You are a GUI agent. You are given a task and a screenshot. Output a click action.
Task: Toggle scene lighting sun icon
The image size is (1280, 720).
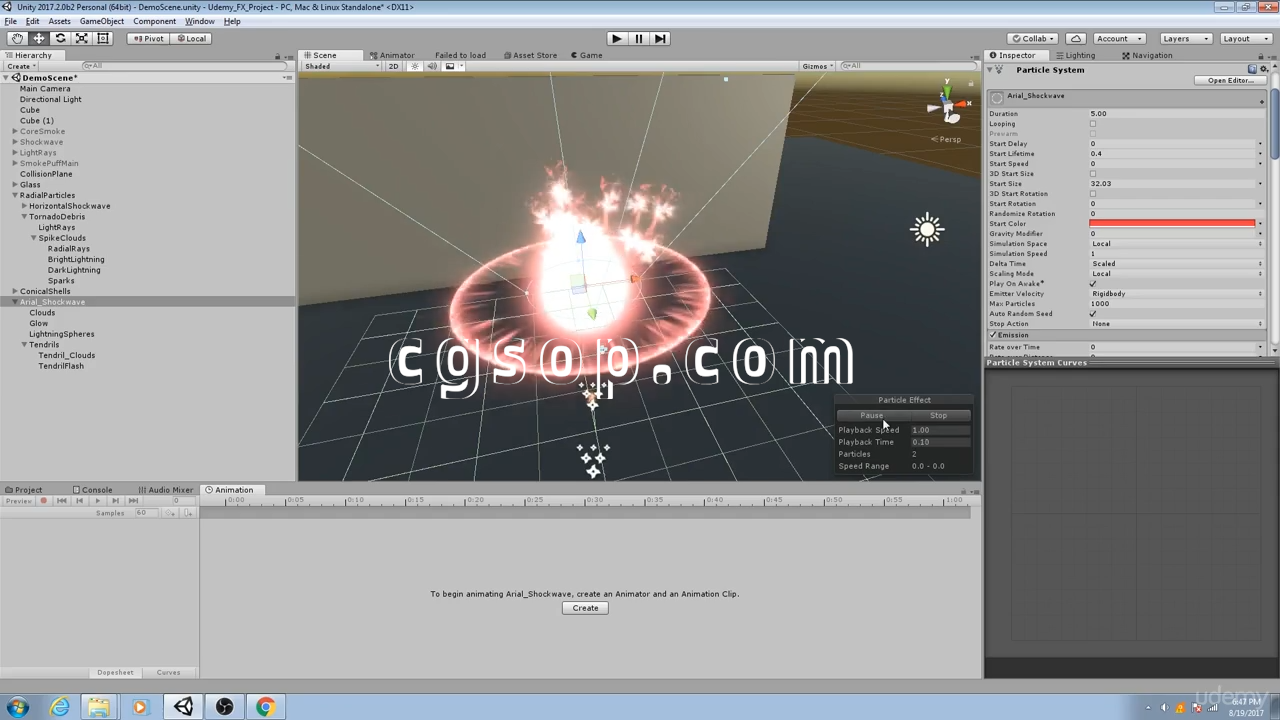coord(415,66)
